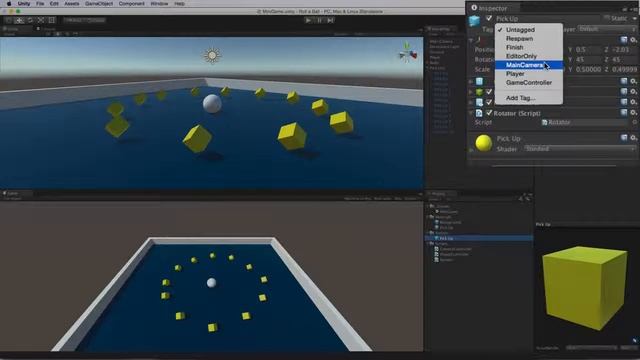Click the Rotator script component icon
The width and height of the screenshot is (640, 360).
coord(480,113)
